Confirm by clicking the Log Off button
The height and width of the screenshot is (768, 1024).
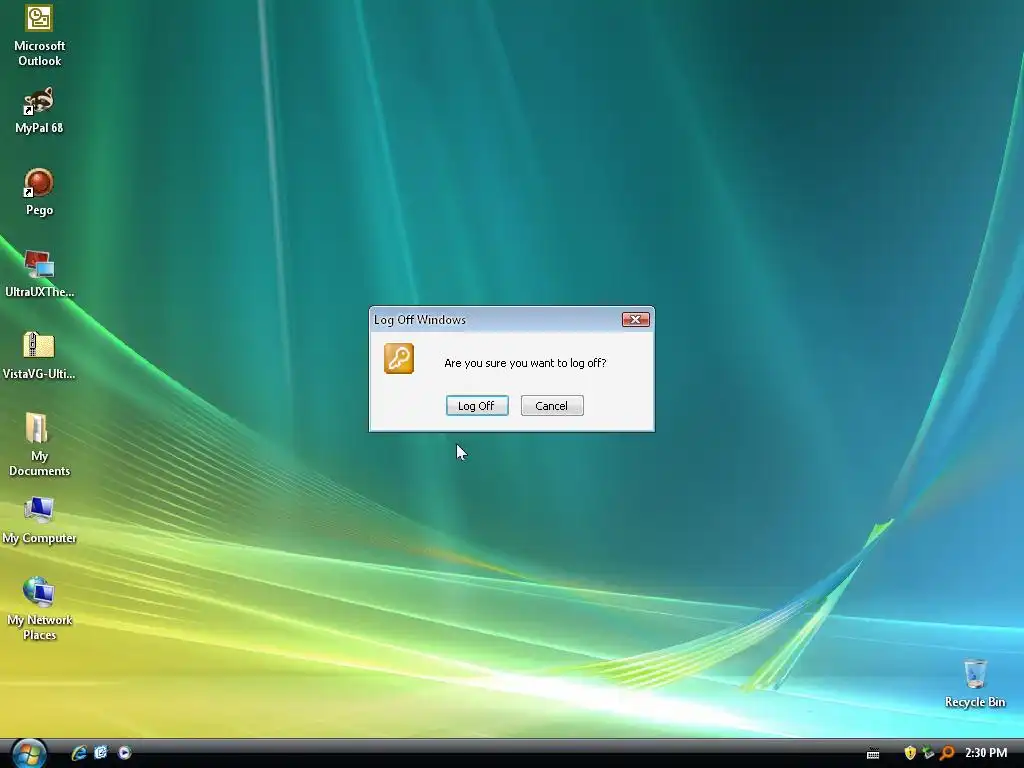[477, 406]
